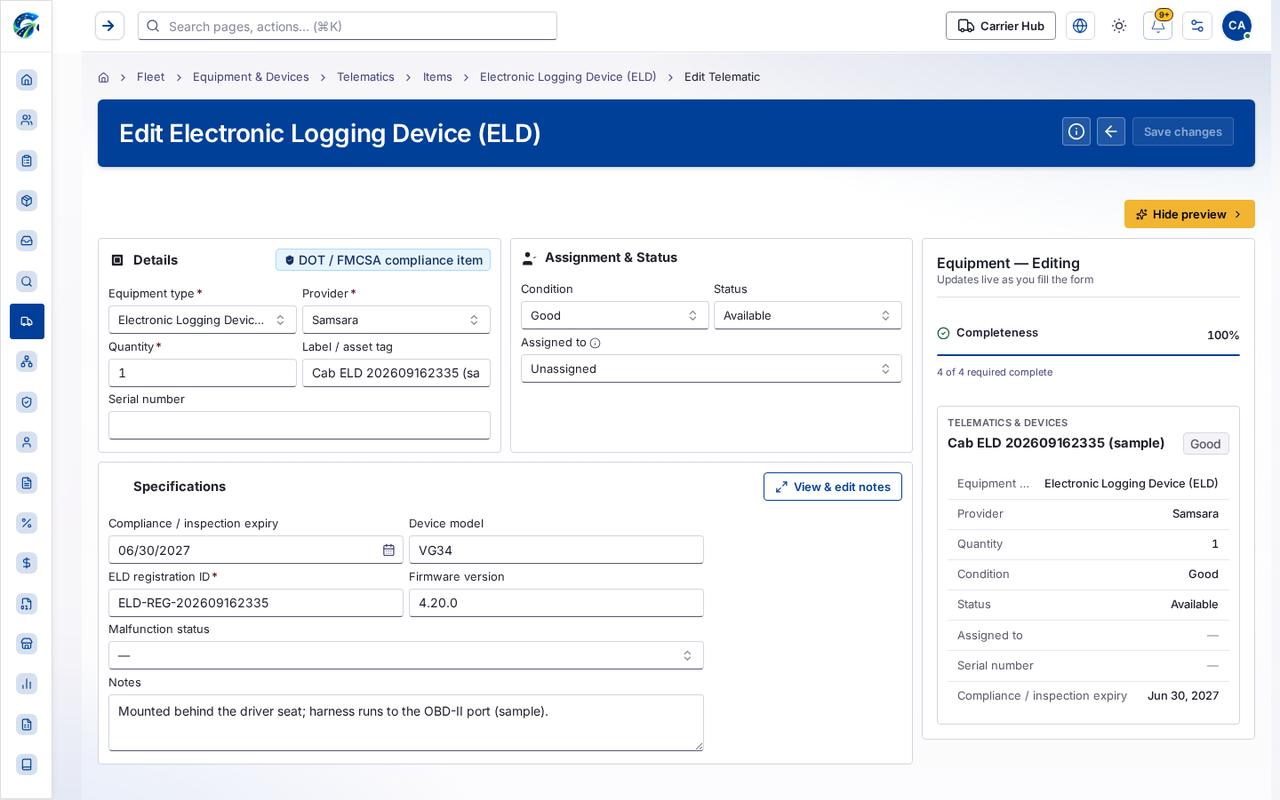
Task: Open the clipboard icon in the sidebar
Action: [x=27, y=160]
